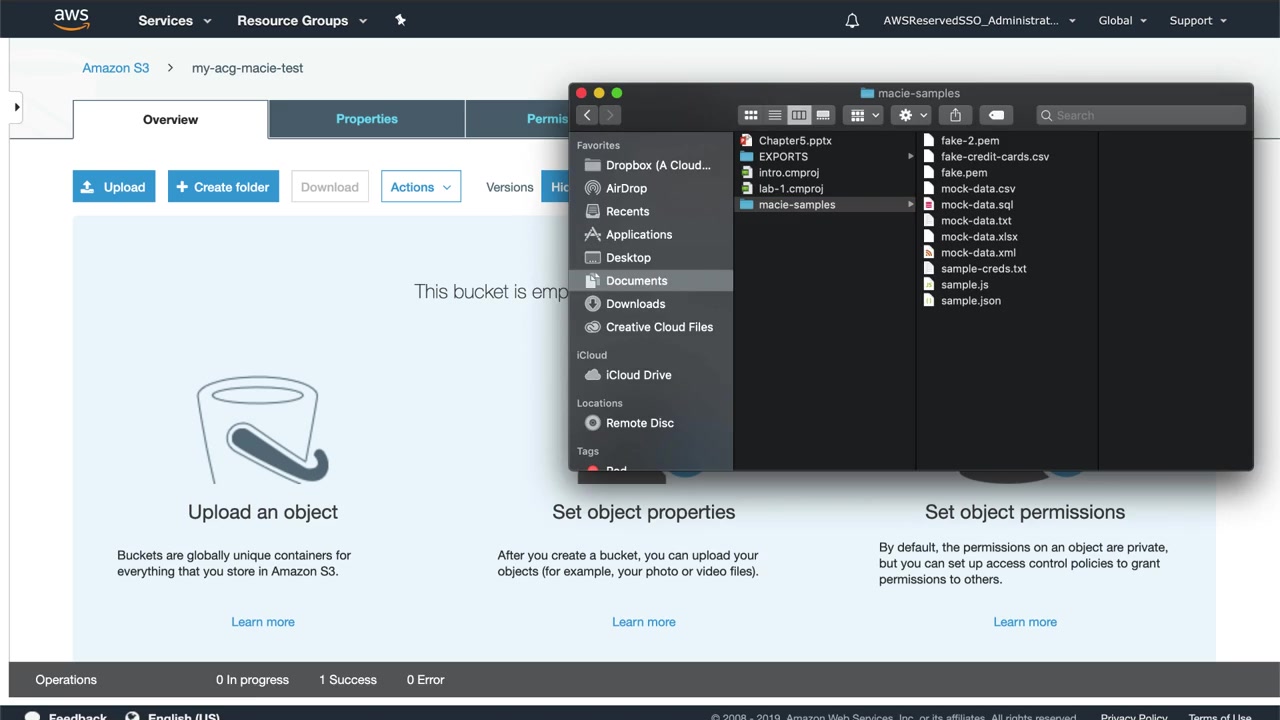The height and width of the screenshot is (720, 1280).
Task: Click the Operations label in the status bar
Action: 66,680
